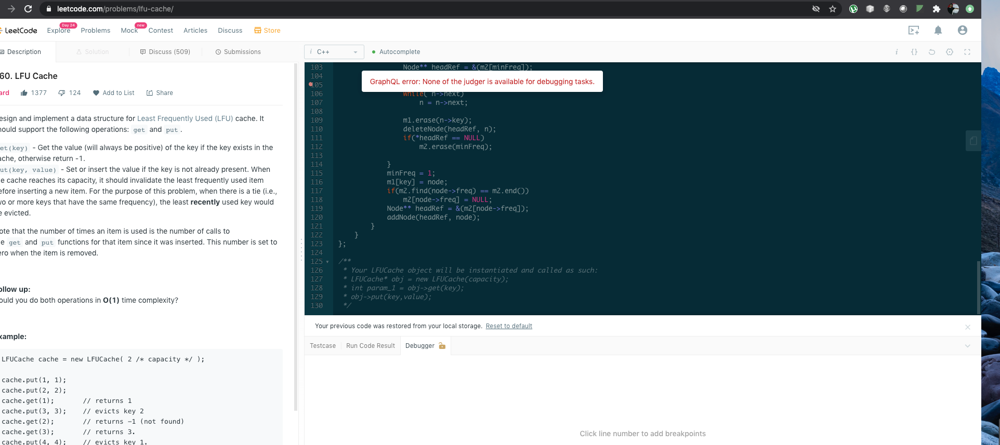
Task: Switch to the Testcase tab
Action: (x=322, y=346)
